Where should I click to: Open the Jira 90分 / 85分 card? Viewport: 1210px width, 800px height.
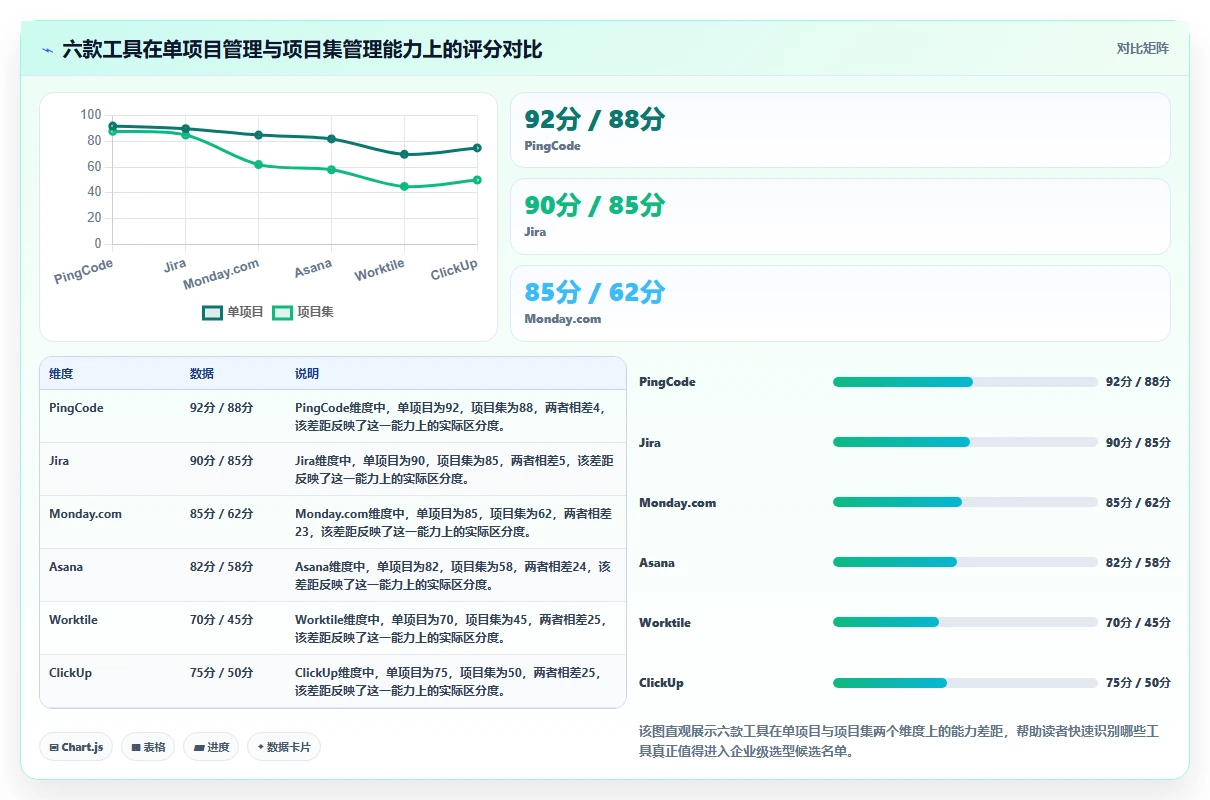[840, 216]
